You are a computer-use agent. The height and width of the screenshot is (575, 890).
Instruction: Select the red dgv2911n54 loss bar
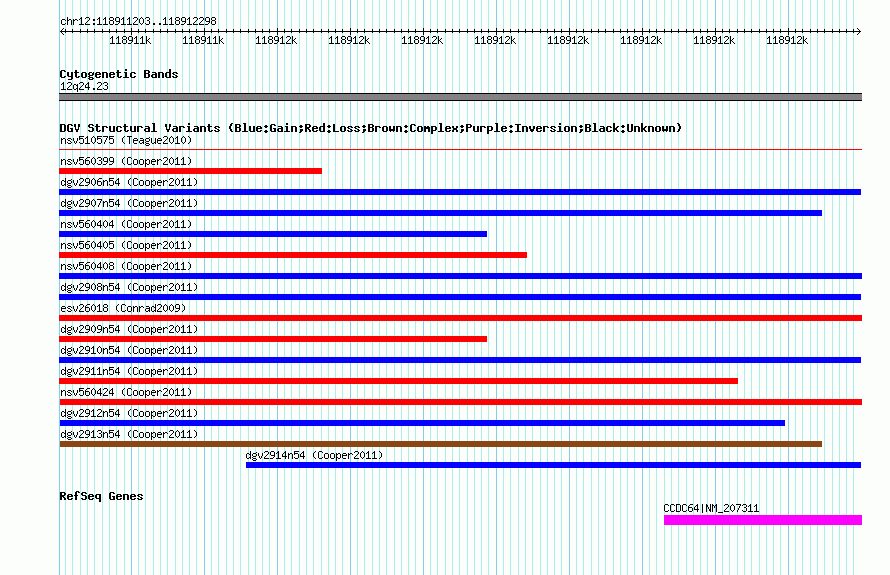point(398,381)
